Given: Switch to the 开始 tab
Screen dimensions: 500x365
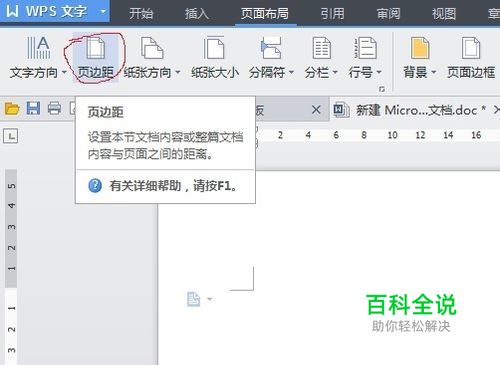Looking at the screenshot, I should coord(141,13).
